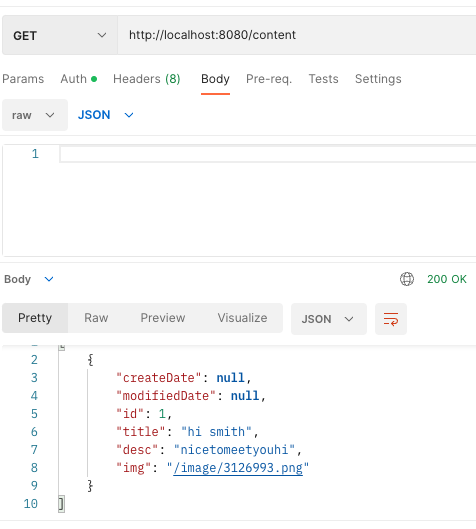Select the Preview response view
Screen dimensions: 476x529
163,318
